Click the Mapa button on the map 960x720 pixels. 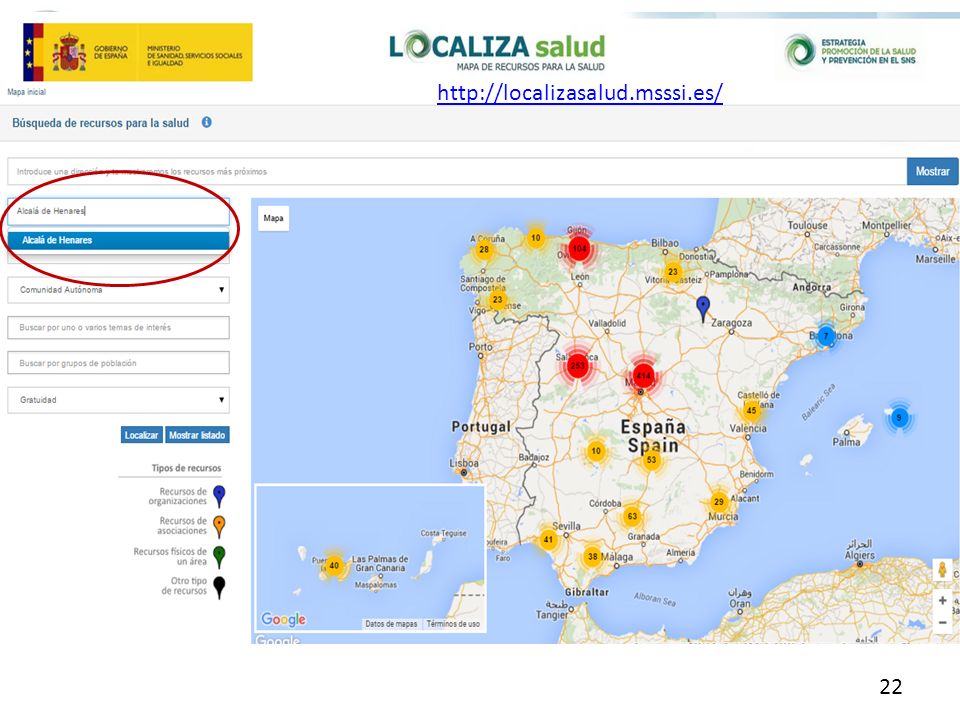[274, 218]
